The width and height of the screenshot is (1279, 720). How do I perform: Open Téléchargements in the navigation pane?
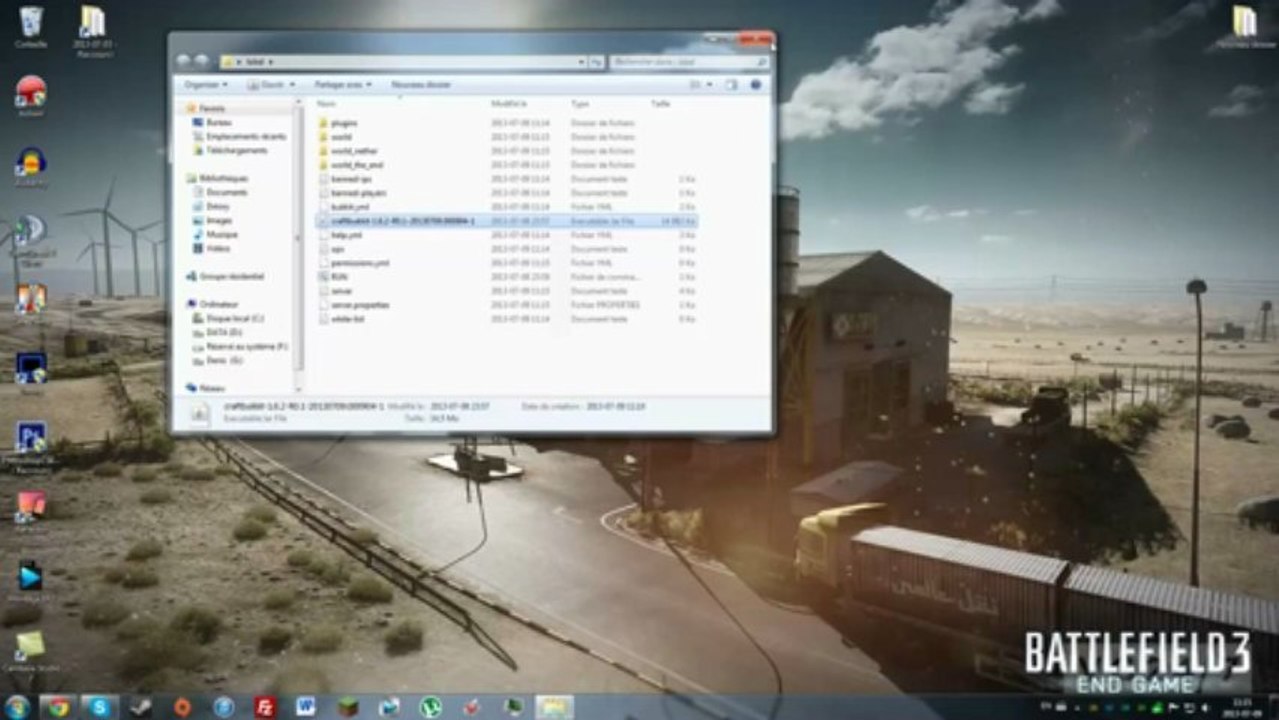[x=230, y=150]
